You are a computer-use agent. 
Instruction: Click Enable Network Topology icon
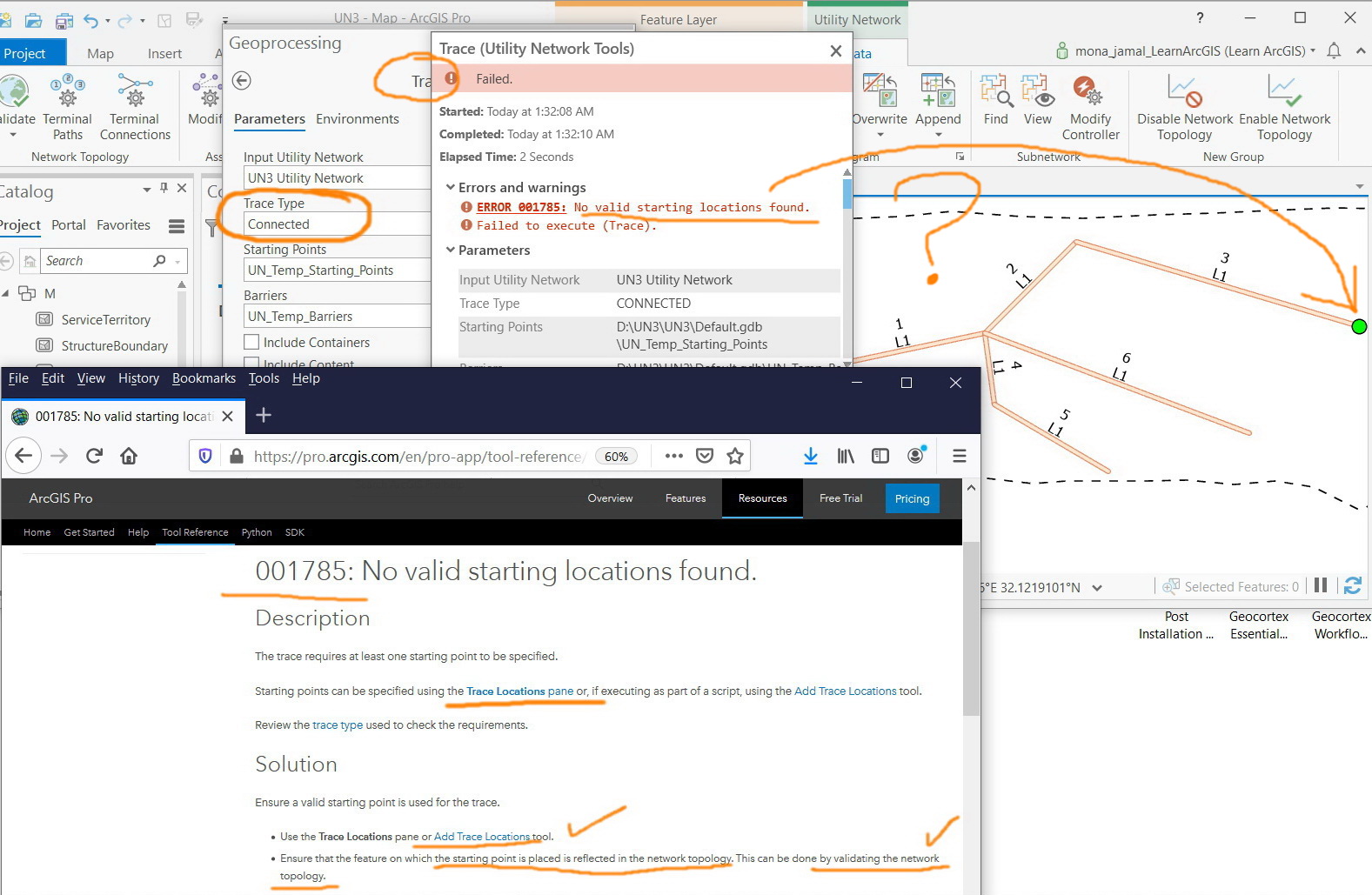[x=1284, y=90]
